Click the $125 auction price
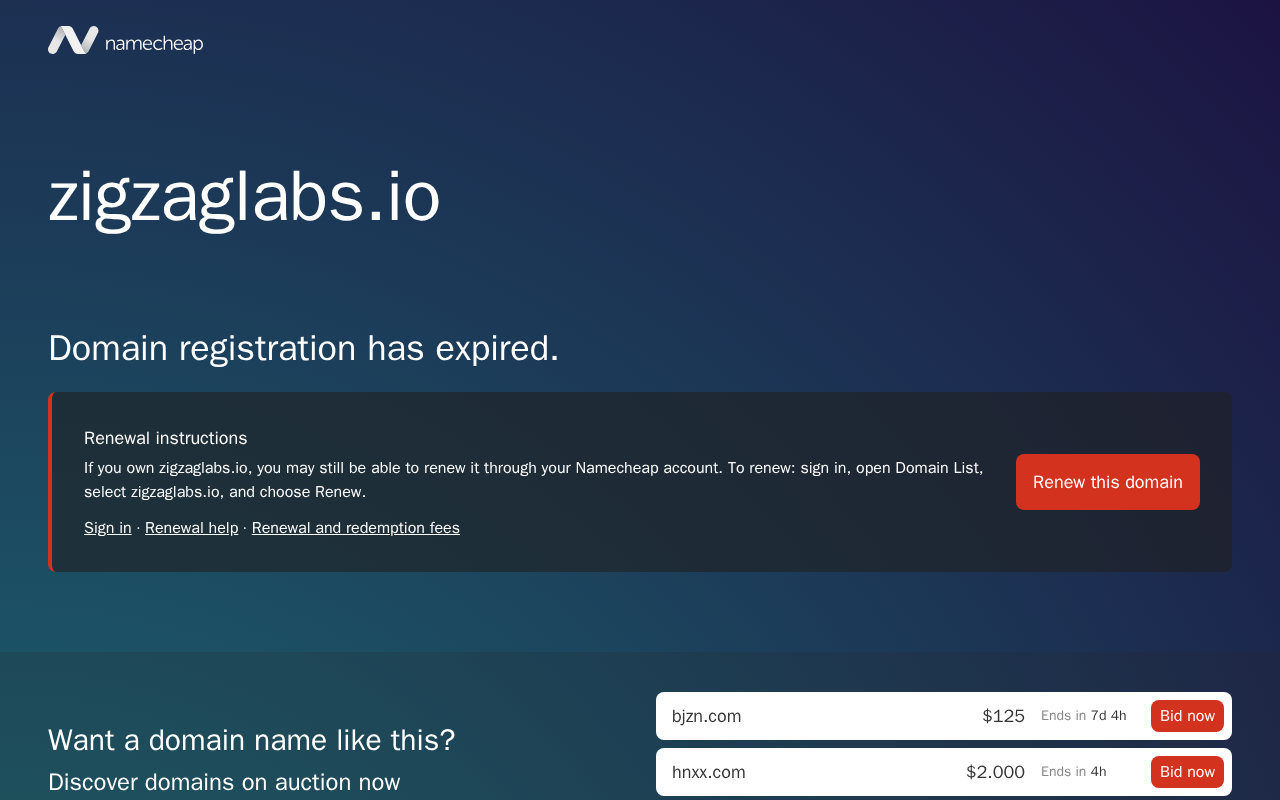The image size is (1280, 800). tap(1003, 716)
